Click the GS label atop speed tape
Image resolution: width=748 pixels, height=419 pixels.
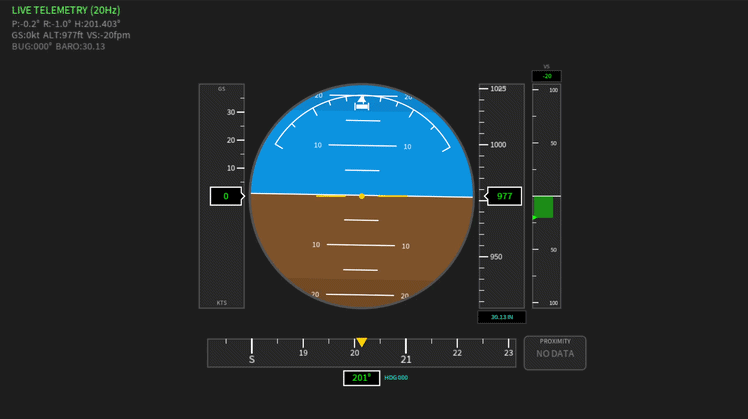point(221,89)
